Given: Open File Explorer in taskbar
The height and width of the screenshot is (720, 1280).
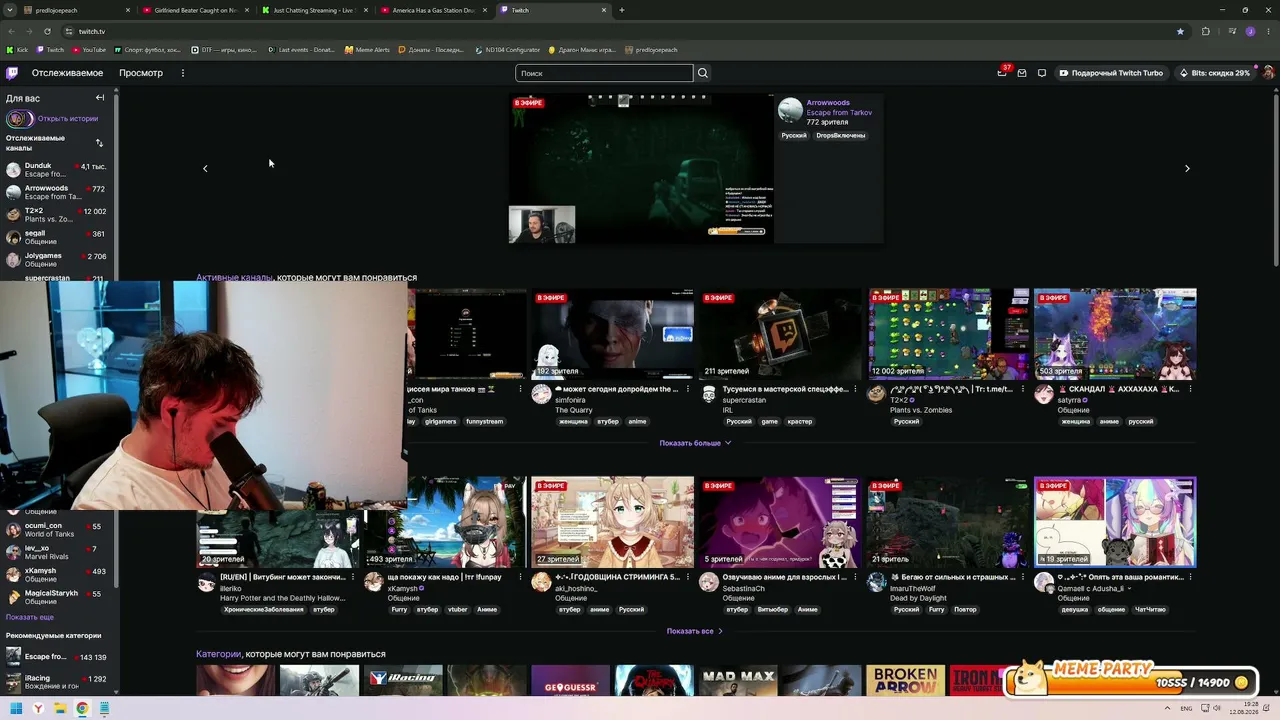Looking at the screenshot, I should [60, 709].
